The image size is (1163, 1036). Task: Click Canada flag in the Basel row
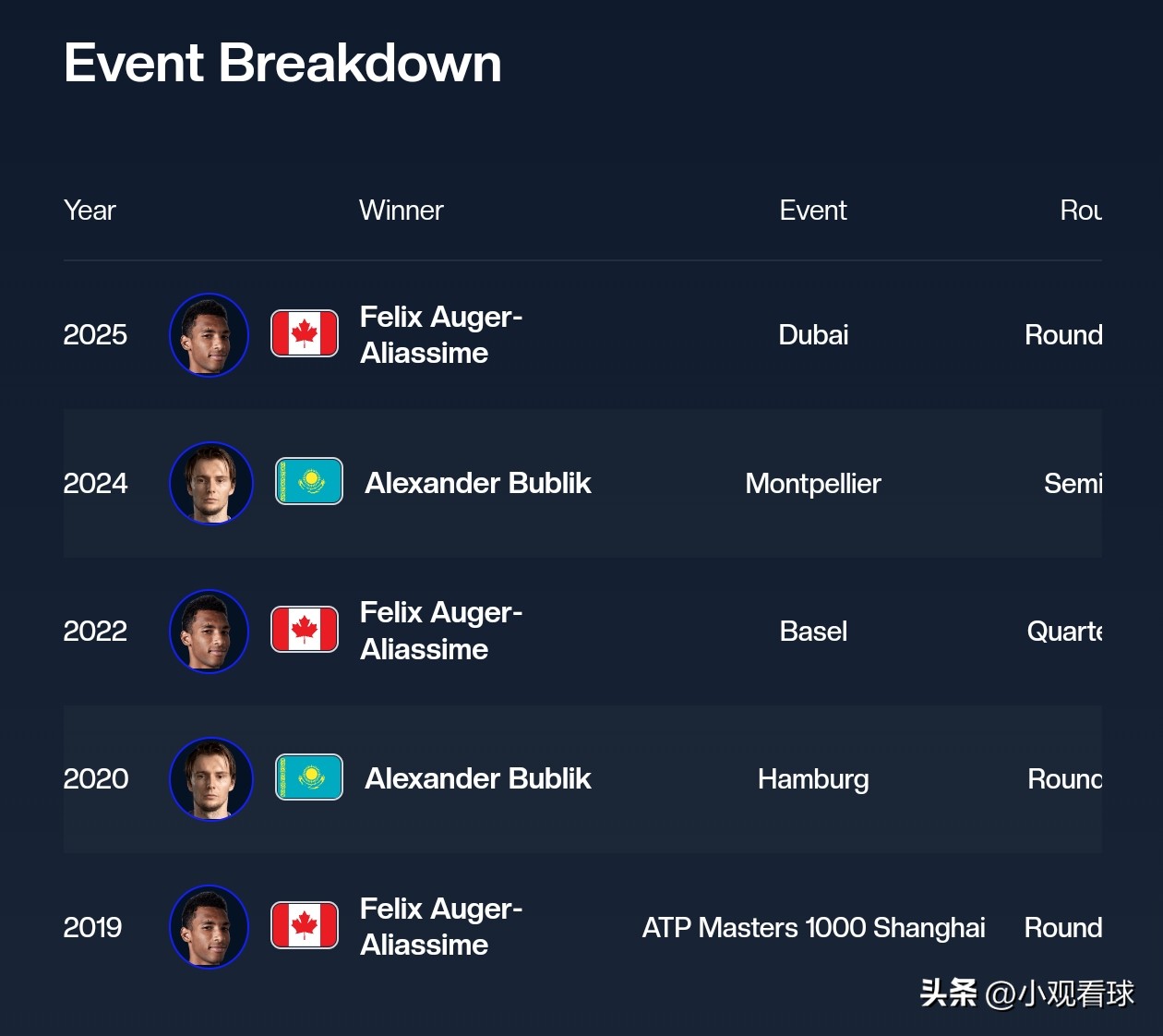pyautogui.click(x=305, y=630)
